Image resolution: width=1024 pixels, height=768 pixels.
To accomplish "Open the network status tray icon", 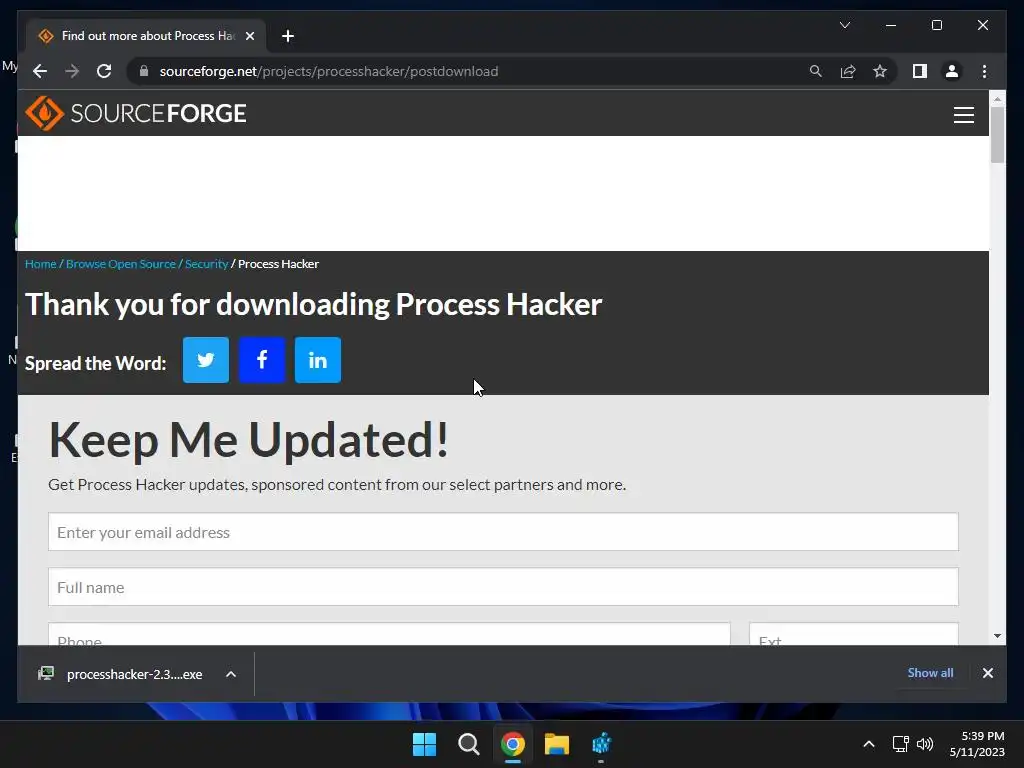I will click(901, 744).
